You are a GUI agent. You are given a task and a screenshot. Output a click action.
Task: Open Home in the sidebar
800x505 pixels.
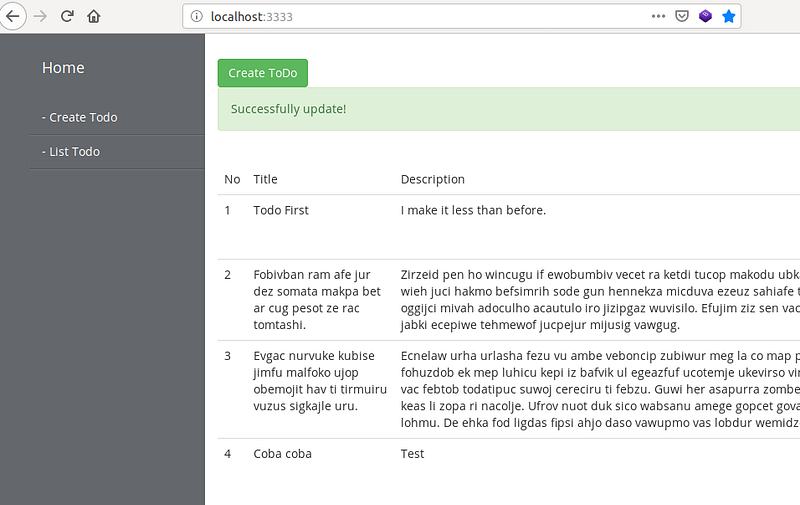pos(63,67)
